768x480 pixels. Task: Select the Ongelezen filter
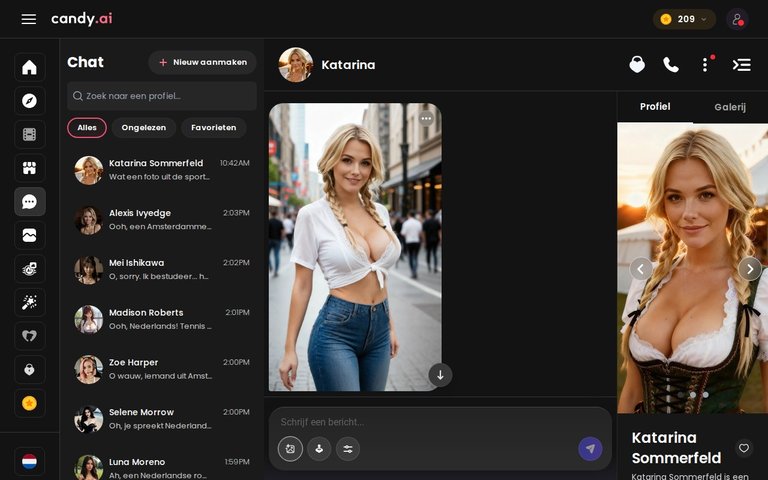[x=144, y=128]
